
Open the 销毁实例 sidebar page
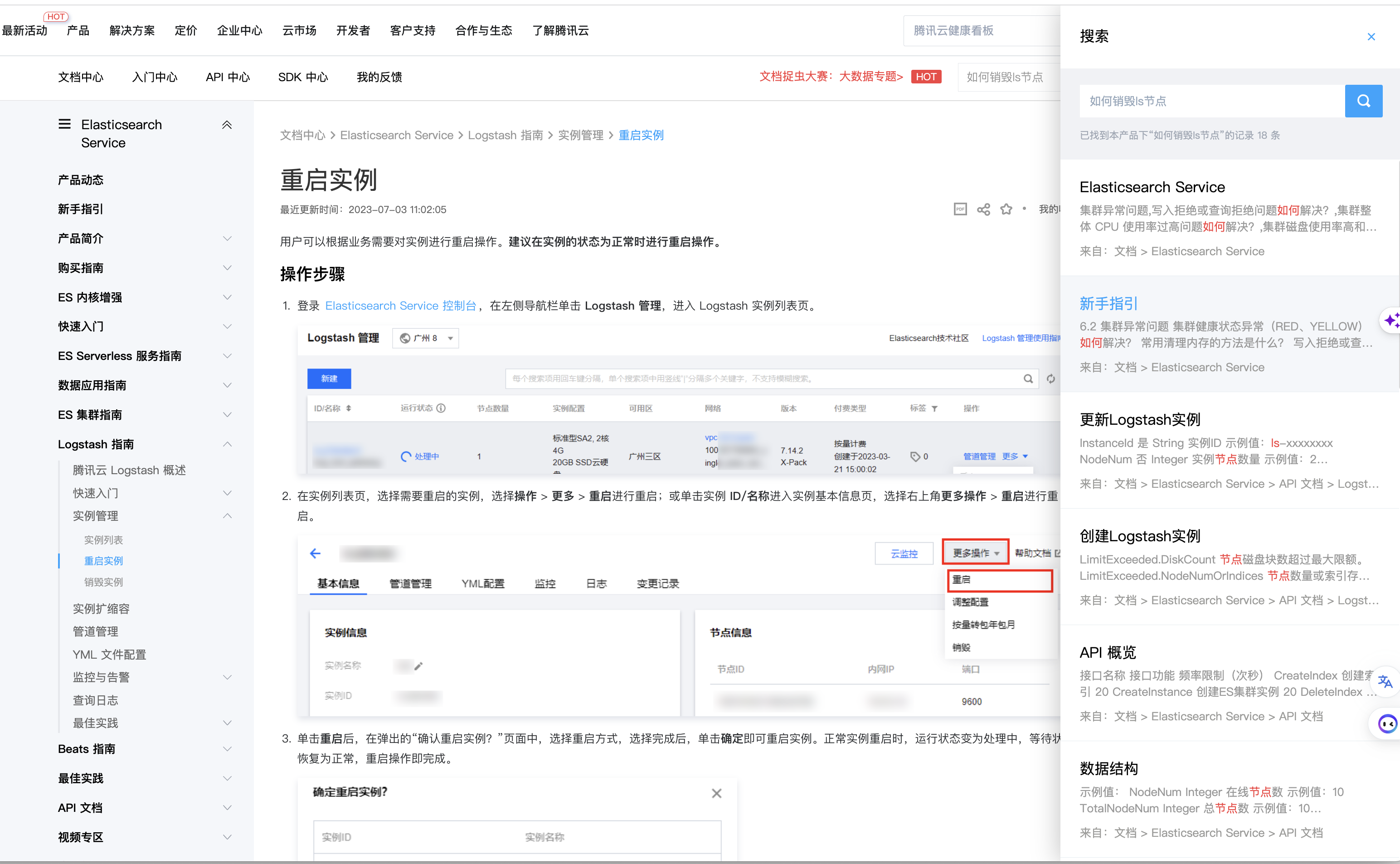tap(103, 582)
